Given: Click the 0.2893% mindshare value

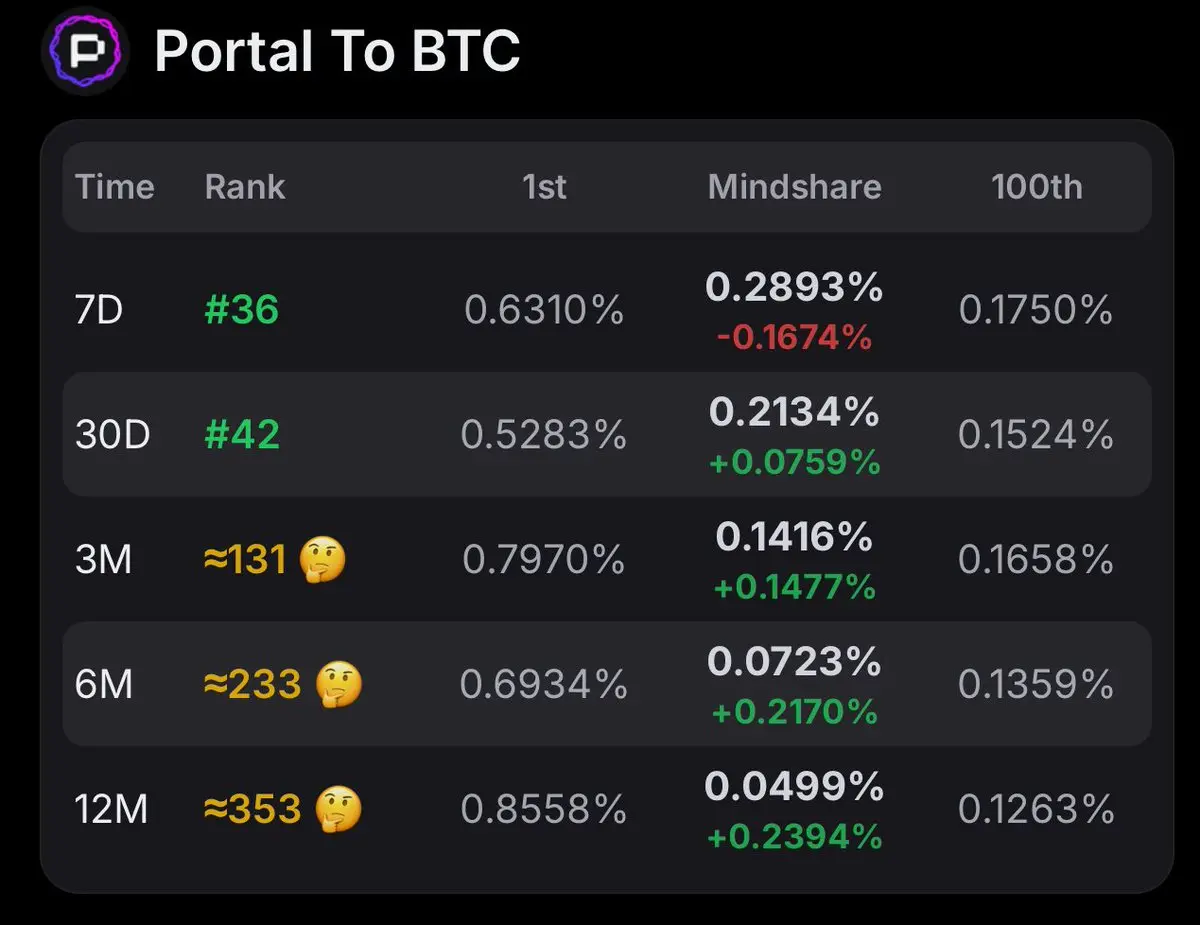Looking at the screenshot, I should pyautogui.click(x=794, y=288).
